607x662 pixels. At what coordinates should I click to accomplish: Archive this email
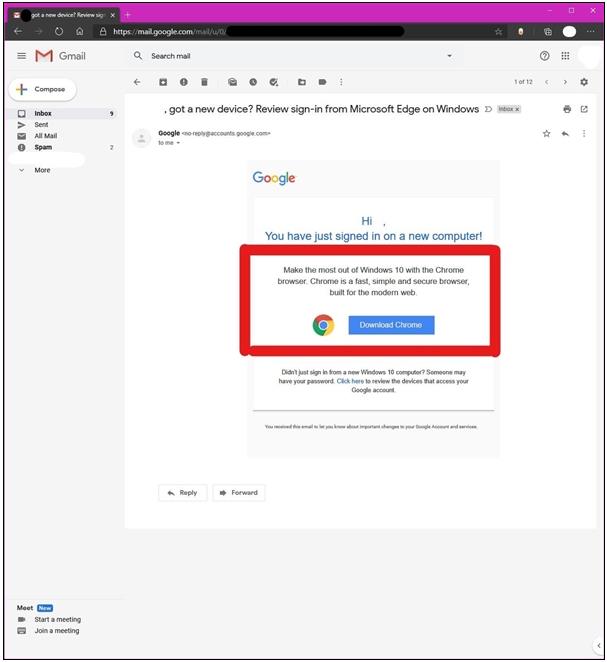click(x=163, y=82)
